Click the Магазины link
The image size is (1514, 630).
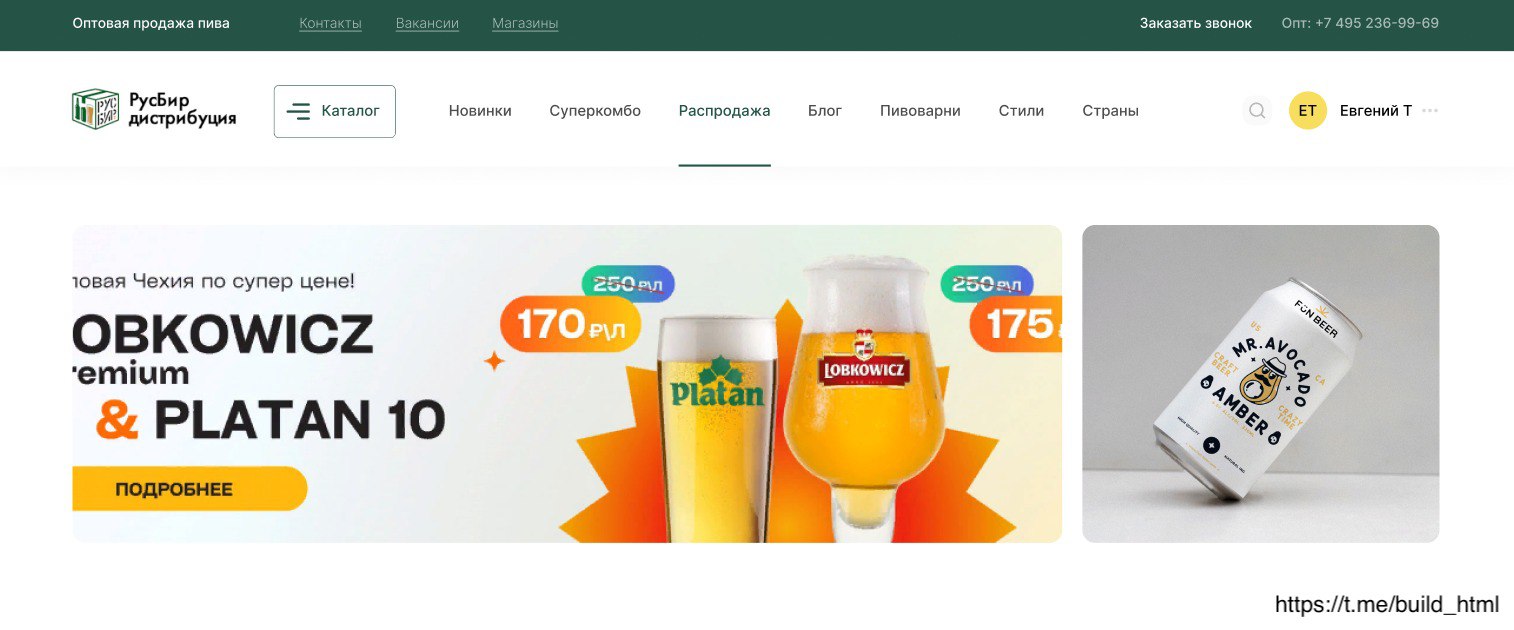(x=525, y=23)
